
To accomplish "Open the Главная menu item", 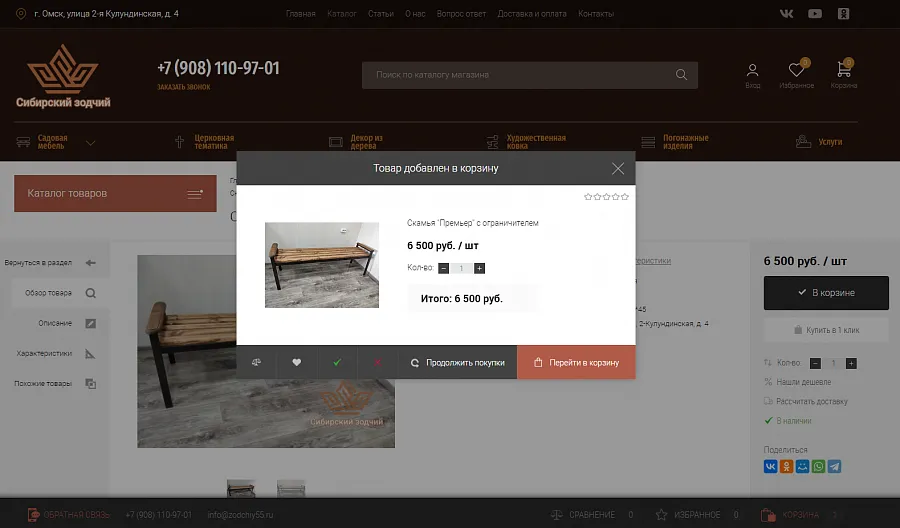I will pyautogui.click(x=301, y=14).
